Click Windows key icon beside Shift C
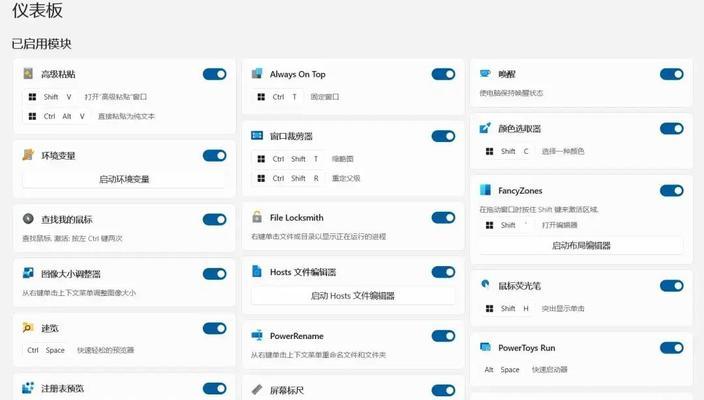The width and height of the screenshot is (704, 400). (490, 151)
